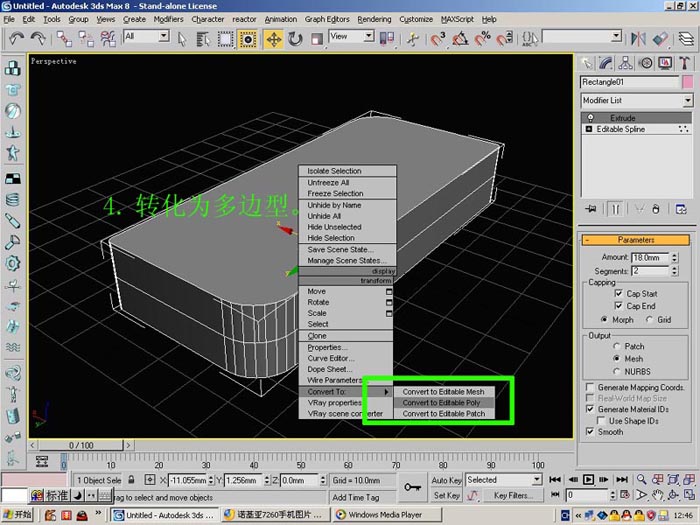The height and width of the screenshot is (525, 700).
Task: Toggle the Selection Lock padlock
Action: point(131,480)
